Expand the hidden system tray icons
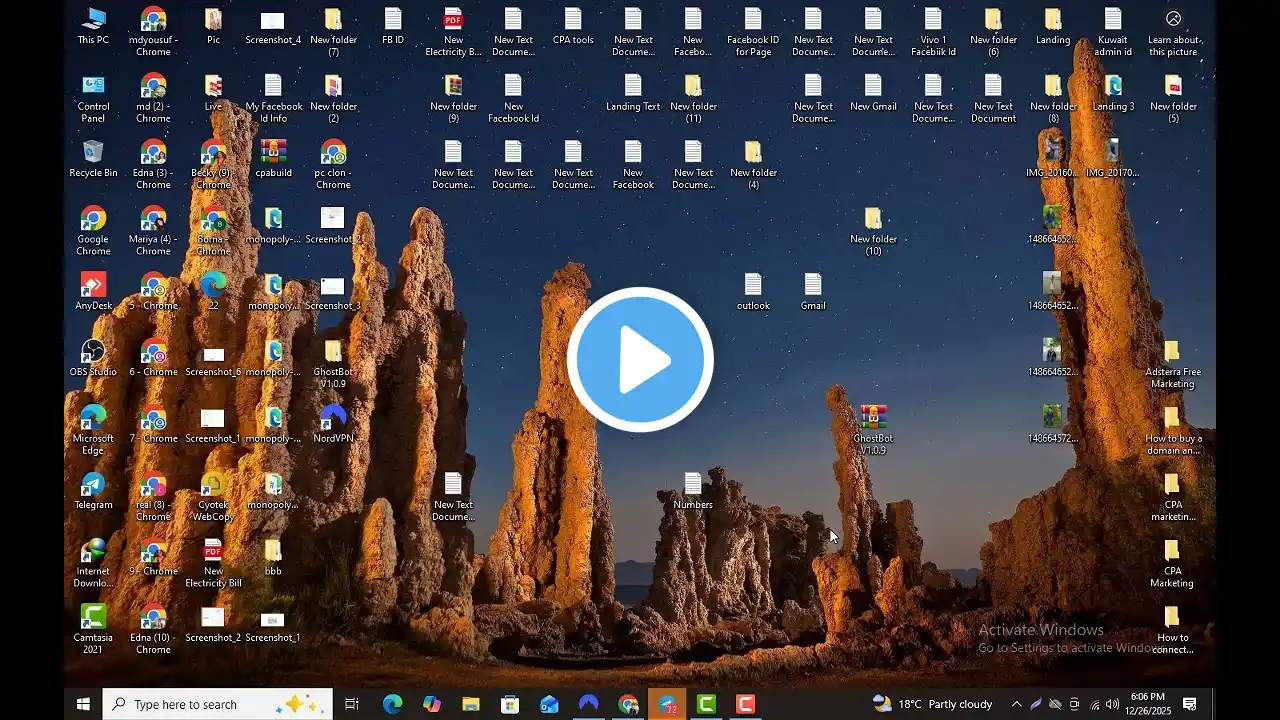 click(1016, 704)
